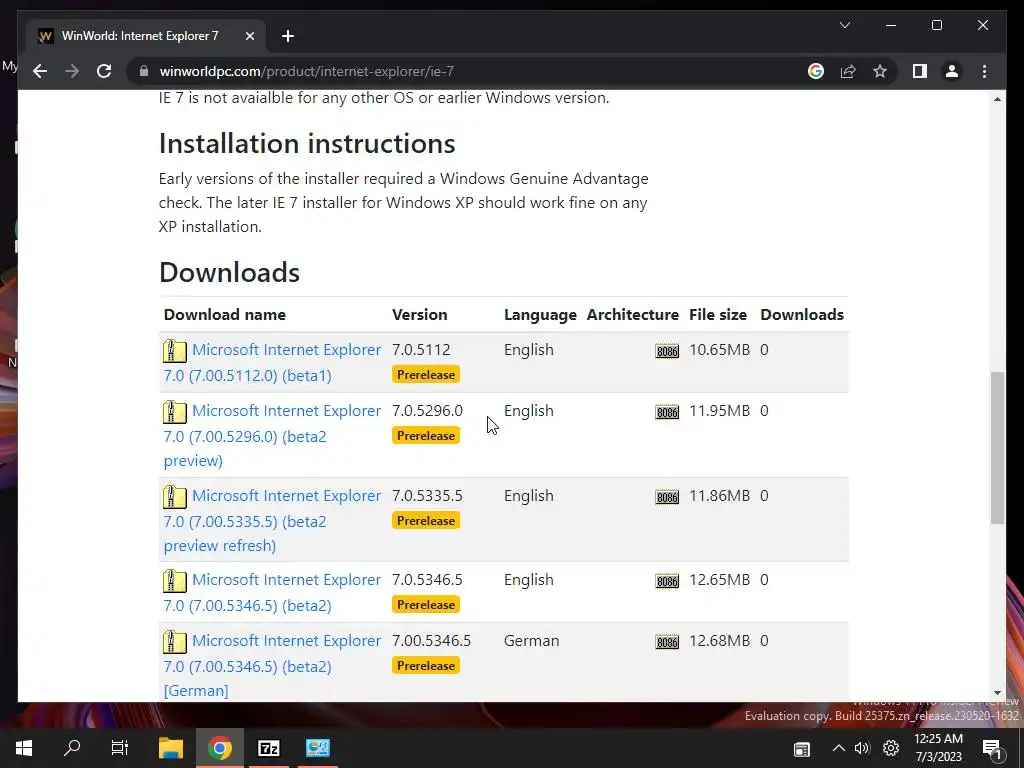Image resolution: width=1024 pixels, height=768 pixels.
Task: Open the taskbar app right of 7-Zip
Action: [x=317, y=748]
